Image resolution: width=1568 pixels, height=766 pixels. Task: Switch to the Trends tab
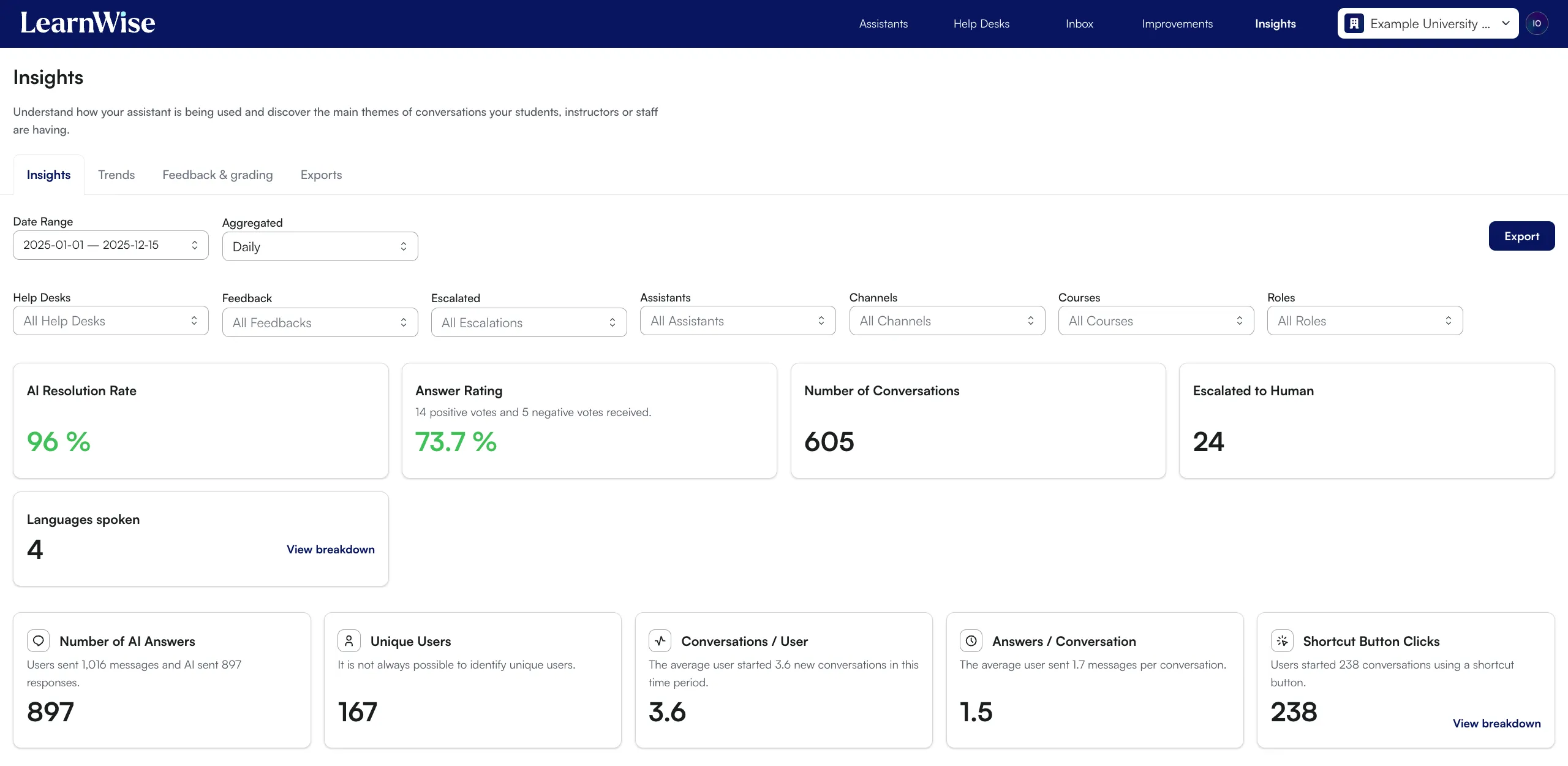click(116, 175)
